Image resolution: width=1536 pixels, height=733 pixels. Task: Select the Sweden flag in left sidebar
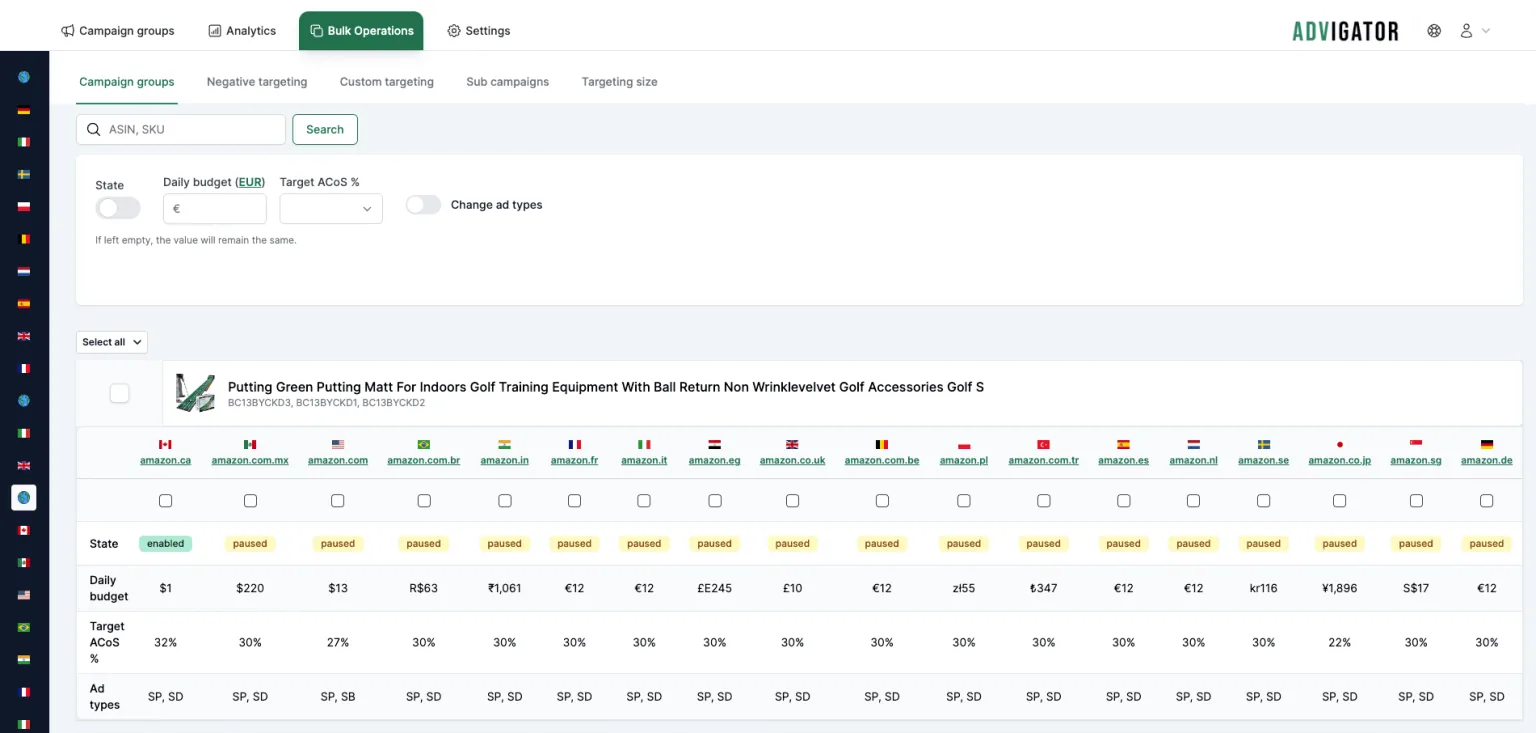[x=24, y=174]
